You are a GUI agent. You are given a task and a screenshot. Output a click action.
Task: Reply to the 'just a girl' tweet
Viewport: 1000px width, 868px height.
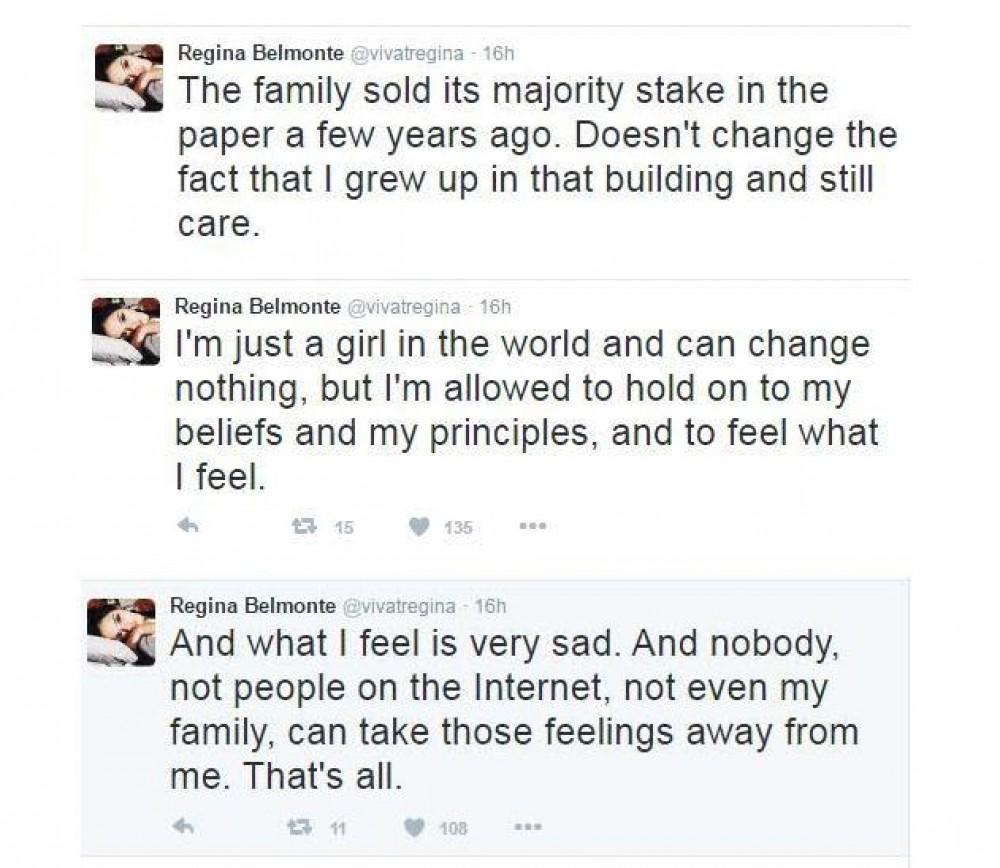(x=188, y=526)
